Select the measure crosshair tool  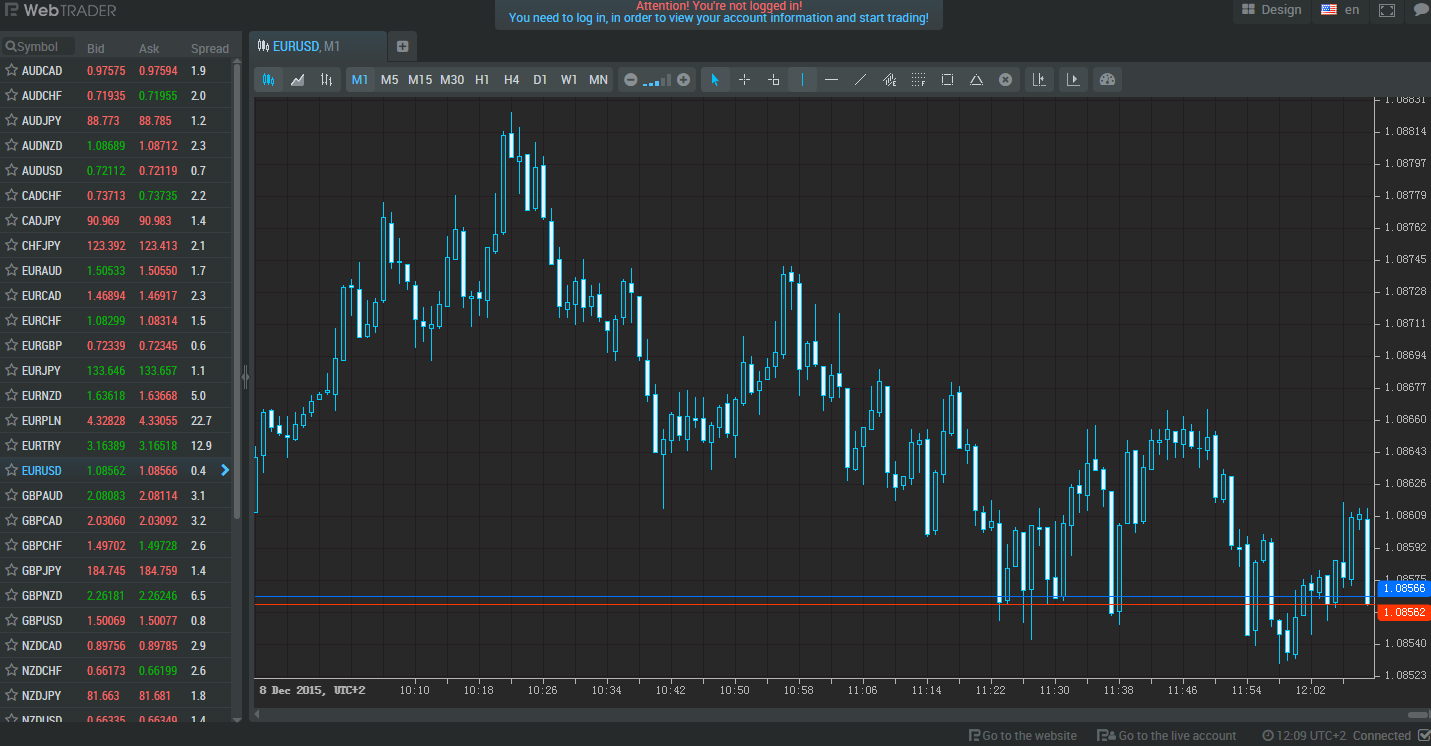point(773,80)
